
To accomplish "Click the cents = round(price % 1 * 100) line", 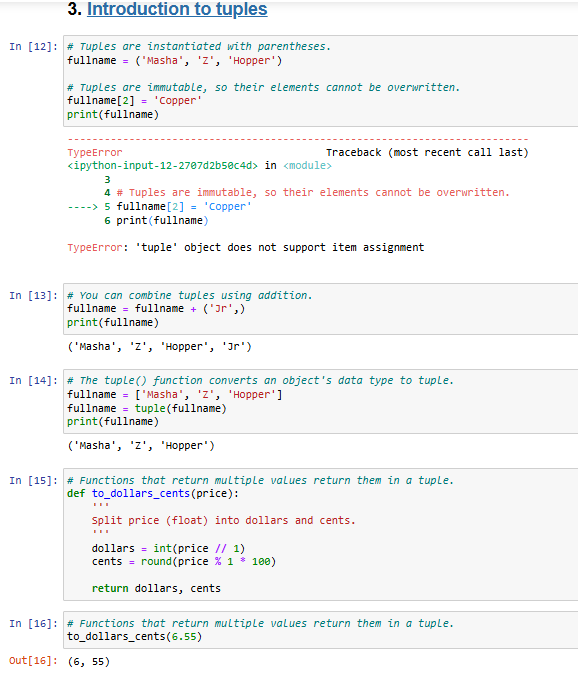I will pyautogui.click(x=184, y=562).
